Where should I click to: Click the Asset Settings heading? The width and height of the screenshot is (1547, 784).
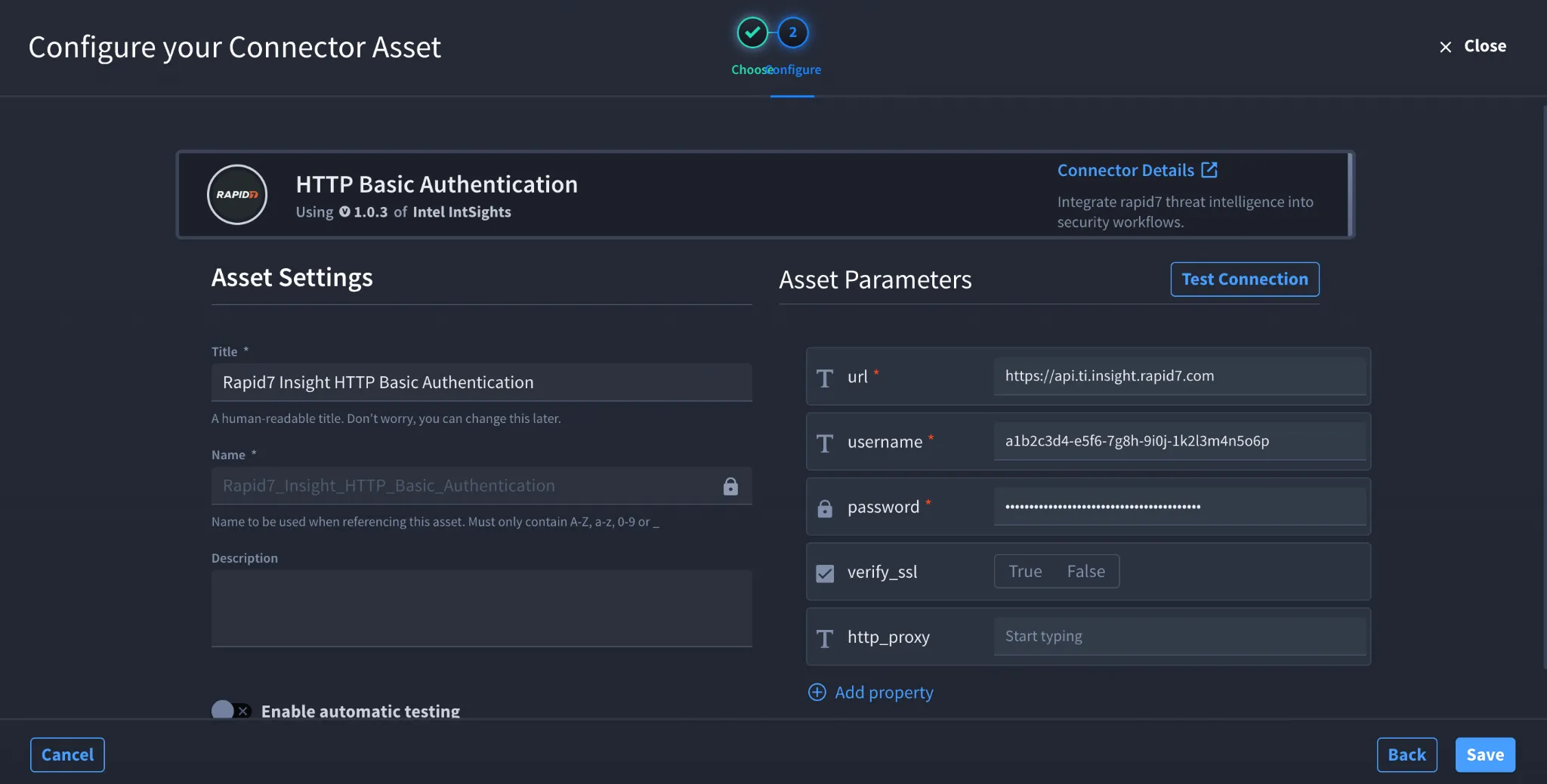[x=292, y=277]
